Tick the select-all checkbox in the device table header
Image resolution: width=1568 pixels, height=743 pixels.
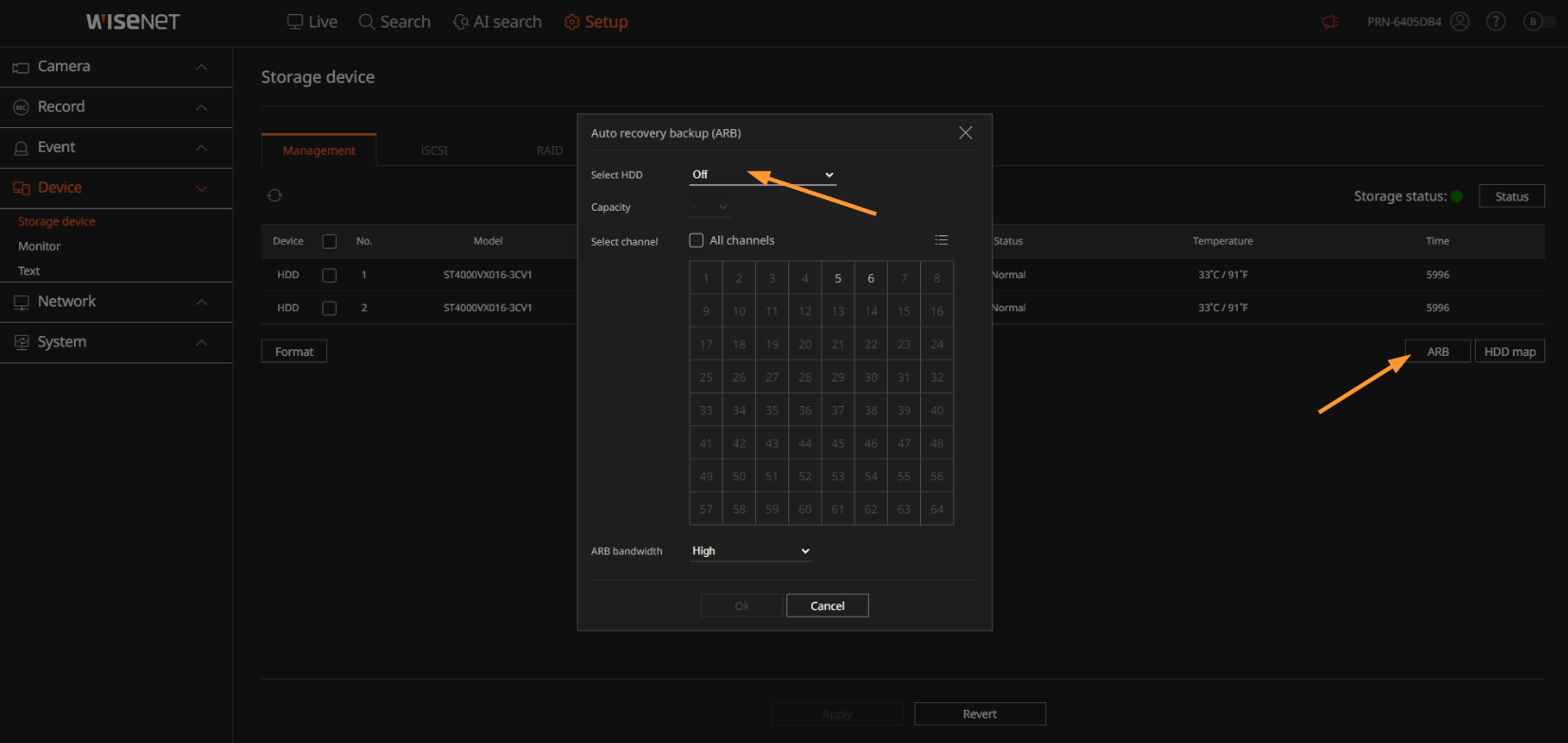[x=329, y=241]
